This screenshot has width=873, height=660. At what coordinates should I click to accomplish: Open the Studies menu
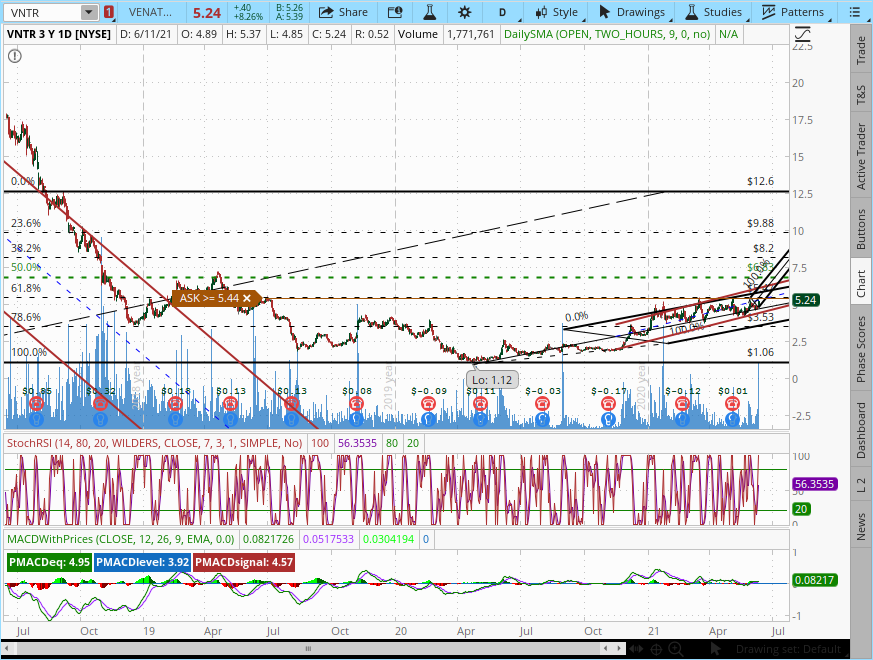click(x=712, y=12)
